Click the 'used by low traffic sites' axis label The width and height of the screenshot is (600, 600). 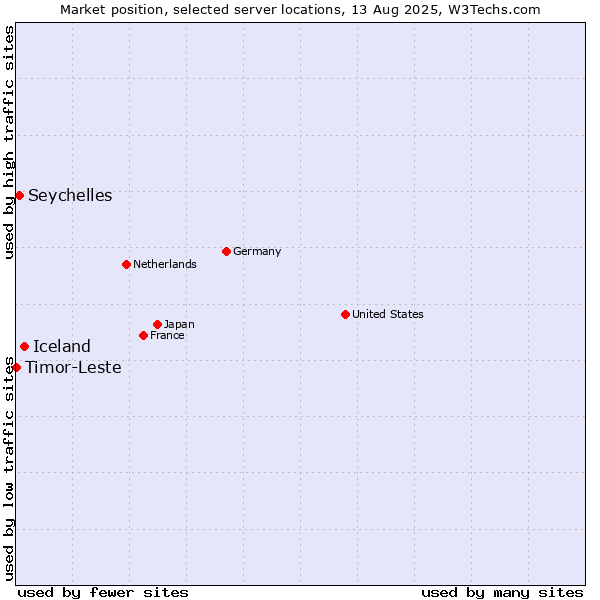coord(9,469)
